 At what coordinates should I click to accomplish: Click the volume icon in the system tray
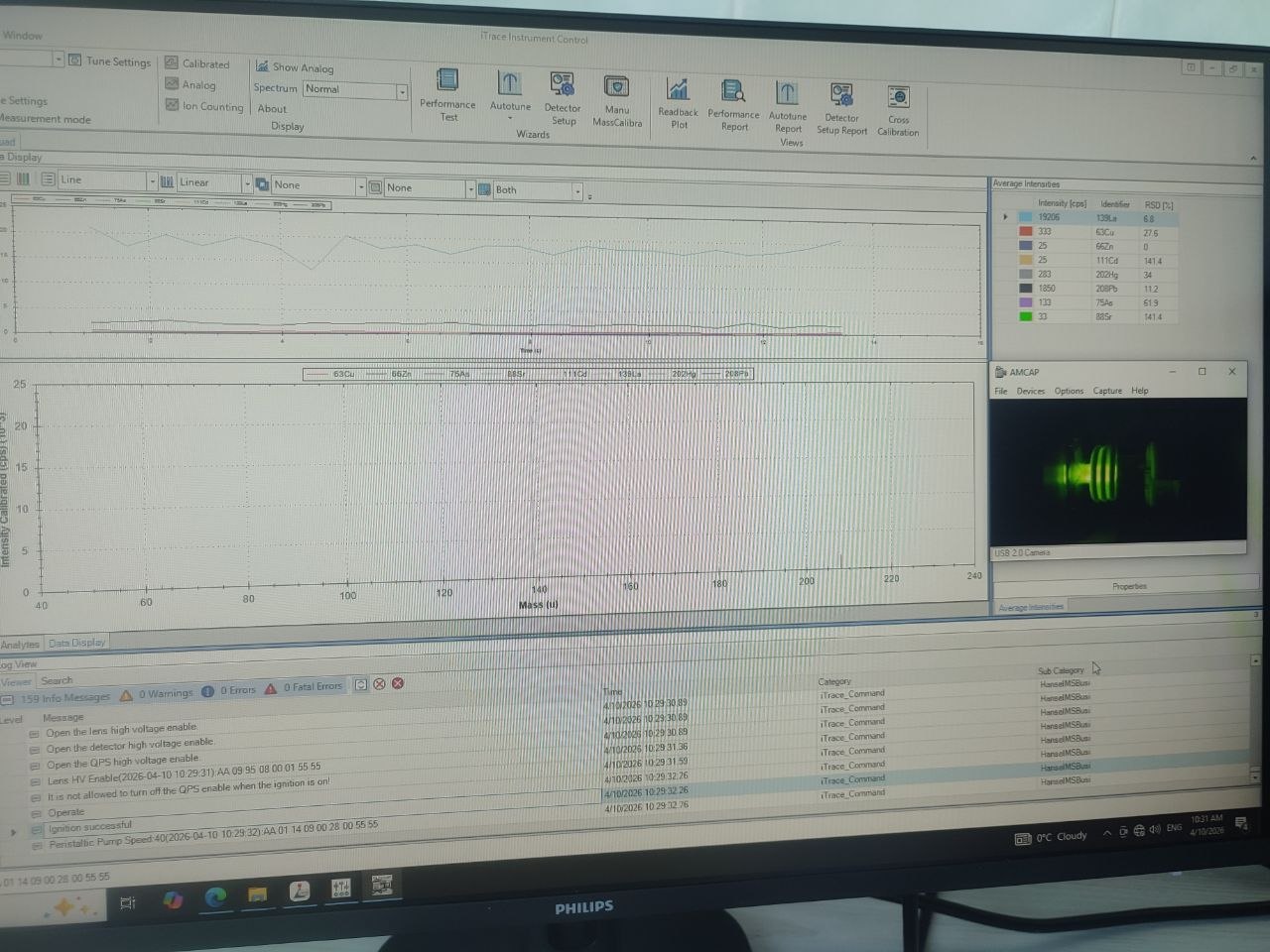(x=1154, y=829)
